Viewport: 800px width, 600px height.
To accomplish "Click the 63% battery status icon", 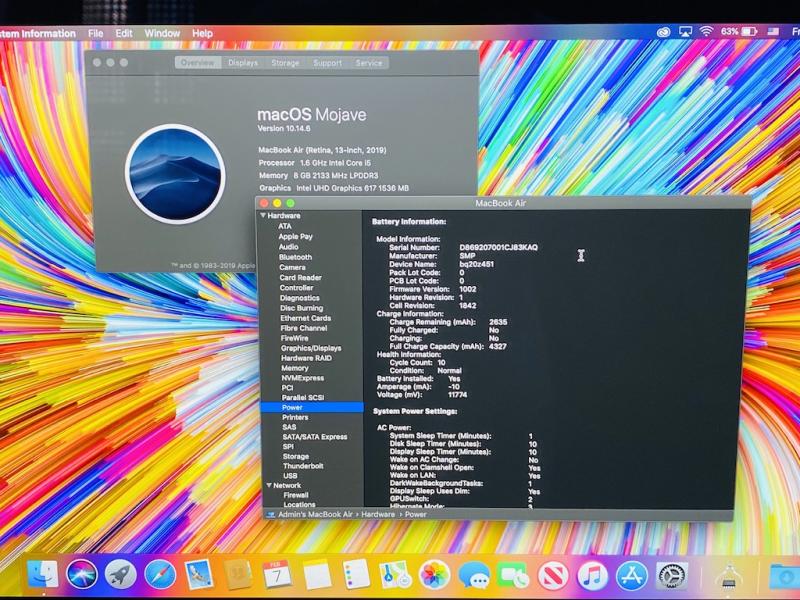I will (739, 32).
